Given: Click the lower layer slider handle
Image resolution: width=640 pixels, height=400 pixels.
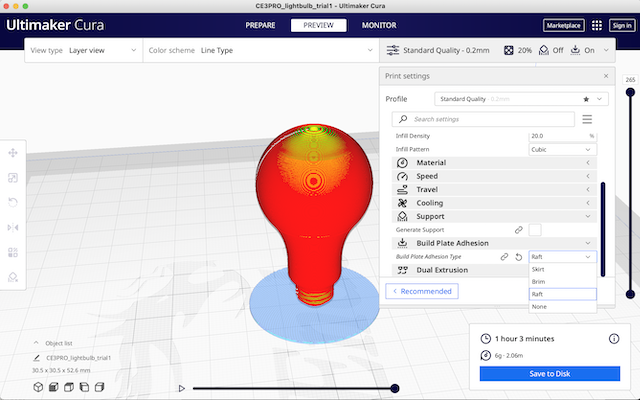Looking at the screenshot, I should [630, 294].
